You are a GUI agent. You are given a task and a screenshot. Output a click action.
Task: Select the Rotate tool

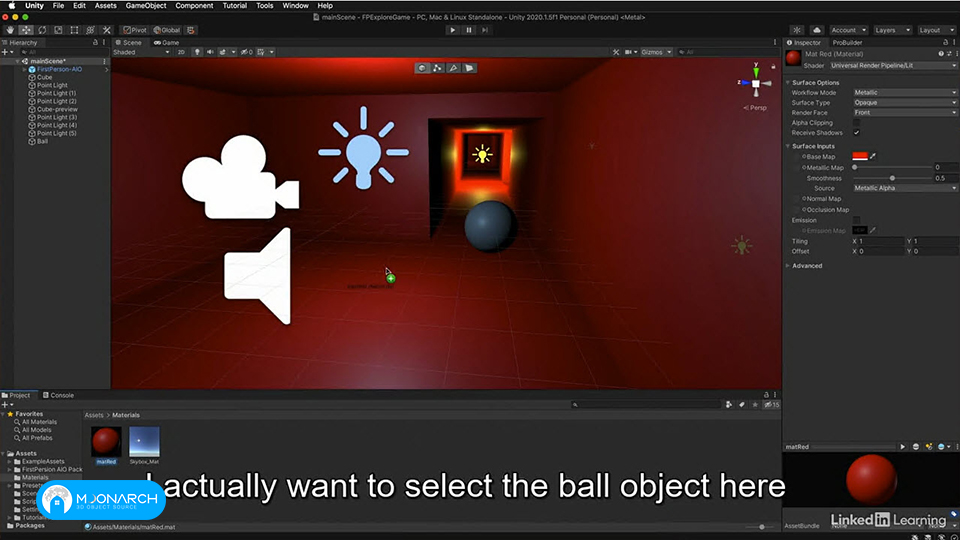point(42,30)
